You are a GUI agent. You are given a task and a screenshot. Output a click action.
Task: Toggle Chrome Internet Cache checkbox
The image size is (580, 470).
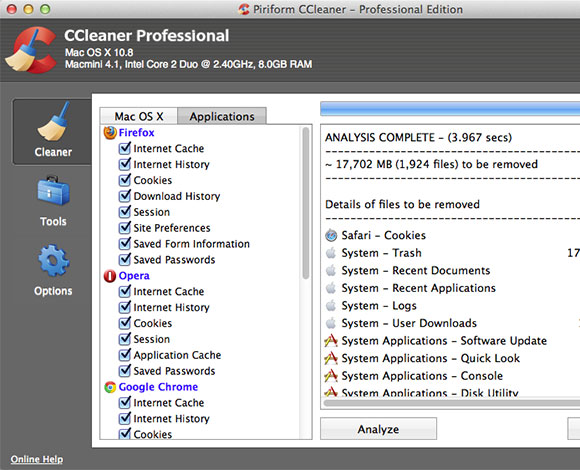pyautogui.click(x=125, y=403)
